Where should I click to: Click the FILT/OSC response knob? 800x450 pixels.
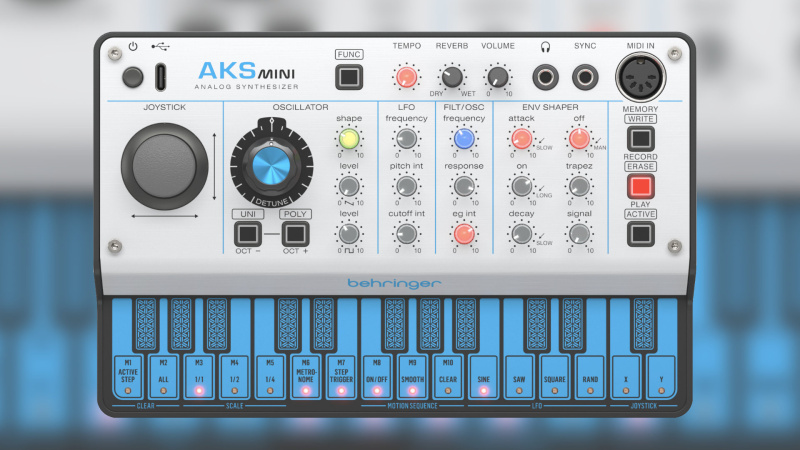[x=464, y=186]
